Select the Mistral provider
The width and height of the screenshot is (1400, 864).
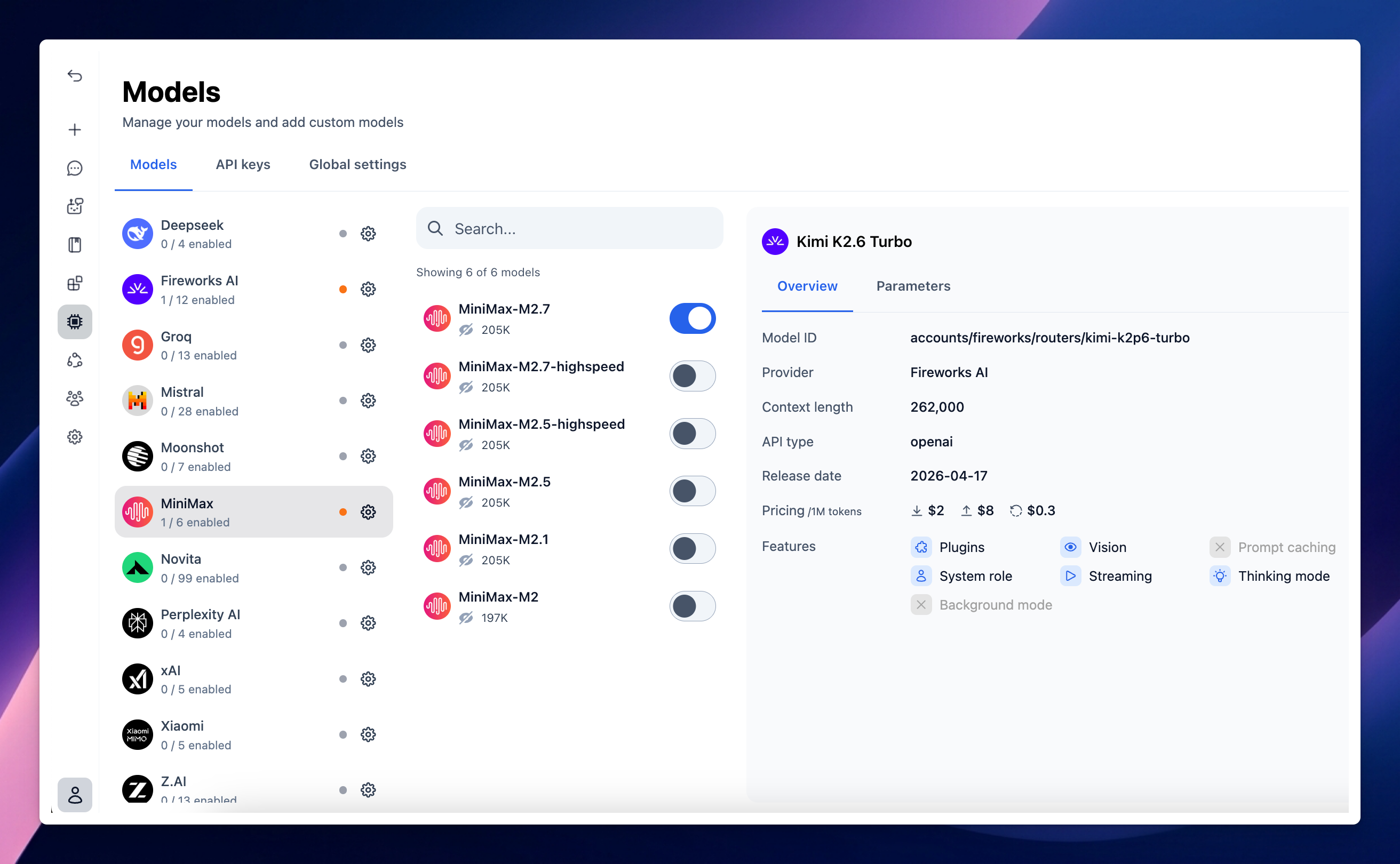coord(254,401)
